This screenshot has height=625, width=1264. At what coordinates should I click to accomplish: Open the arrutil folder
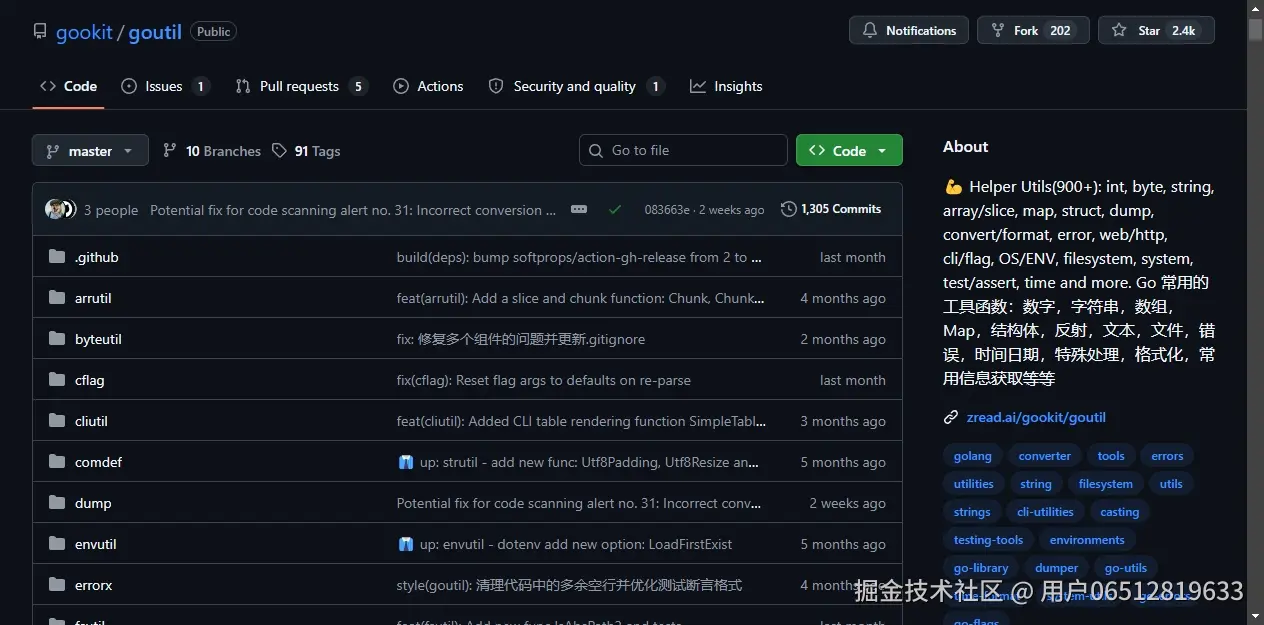93,298
